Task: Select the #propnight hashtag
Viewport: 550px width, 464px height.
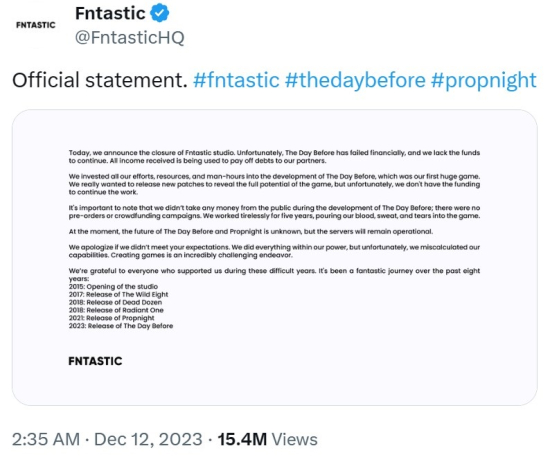Action: point(484,80)
